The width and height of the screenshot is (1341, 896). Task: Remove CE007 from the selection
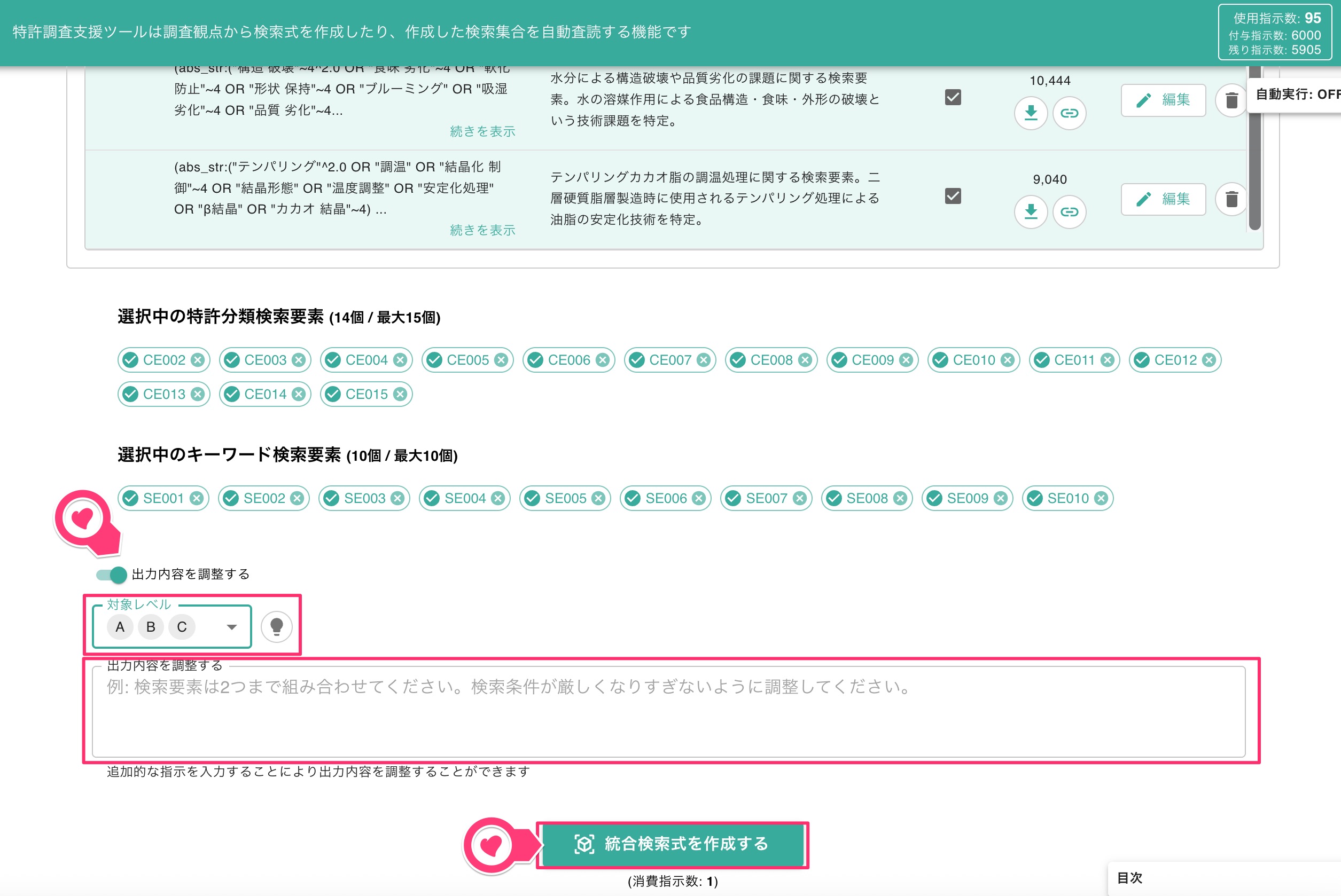coord(704,360)
